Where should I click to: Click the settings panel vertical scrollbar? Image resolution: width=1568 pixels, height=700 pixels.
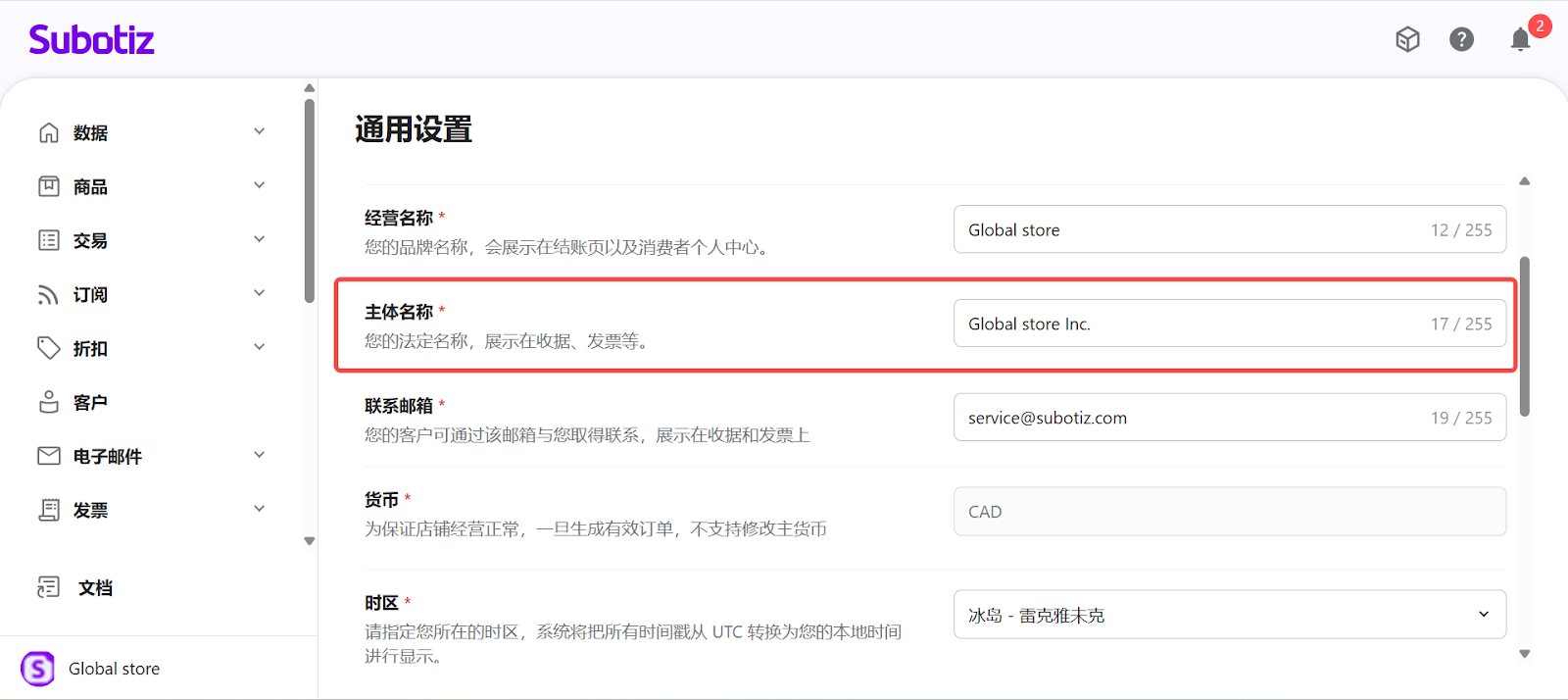(x=1524, y=336)
